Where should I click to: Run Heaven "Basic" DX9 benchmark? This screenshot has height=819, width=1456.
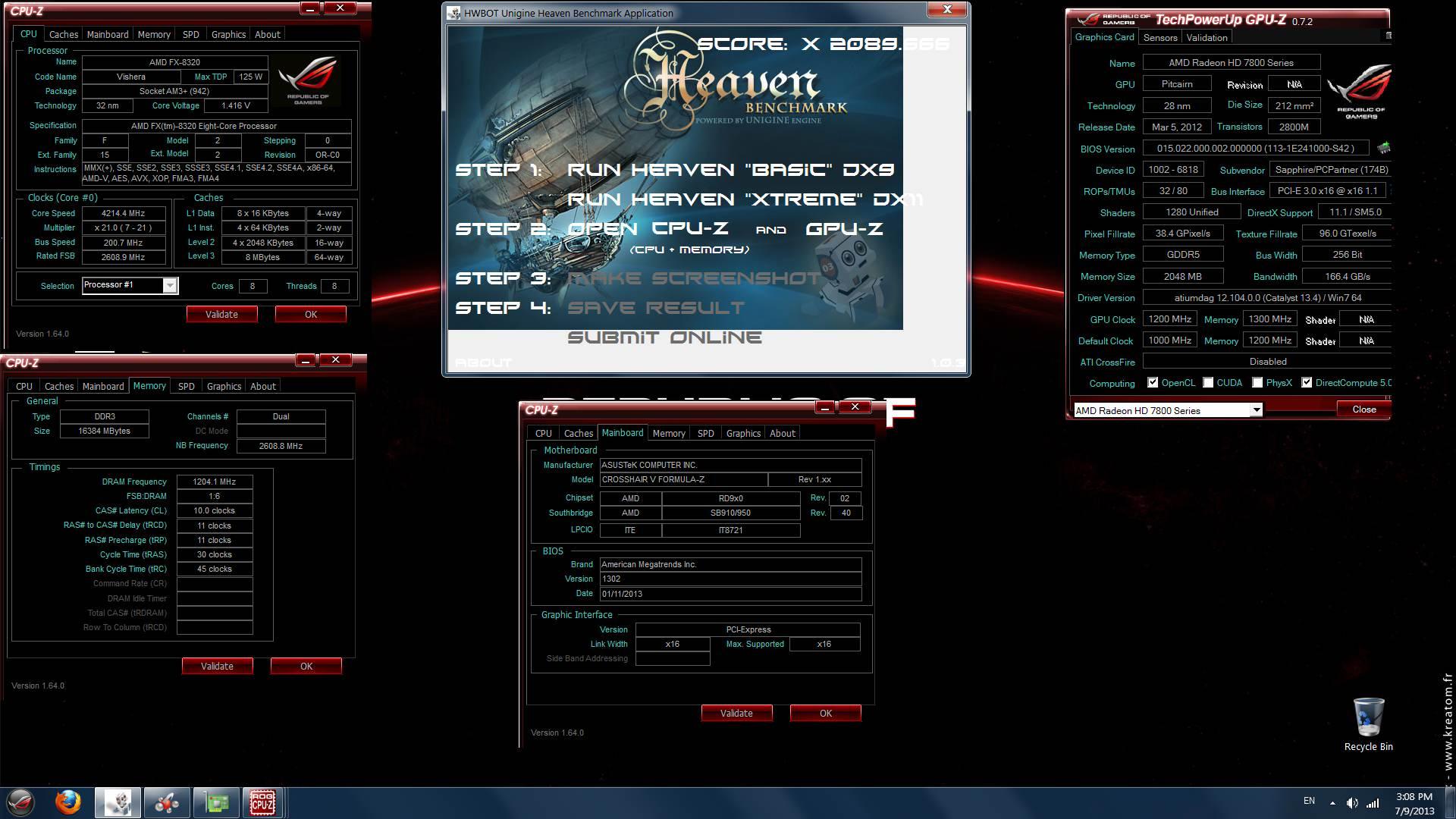coord(731,169)
